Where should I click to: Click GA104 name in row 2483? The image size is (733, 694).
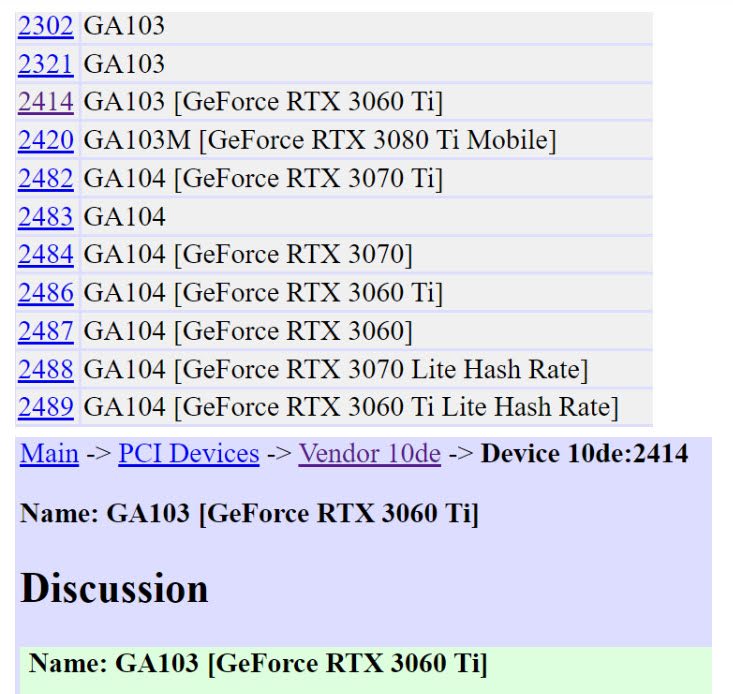pyautogui.click(x=124, y=217)
